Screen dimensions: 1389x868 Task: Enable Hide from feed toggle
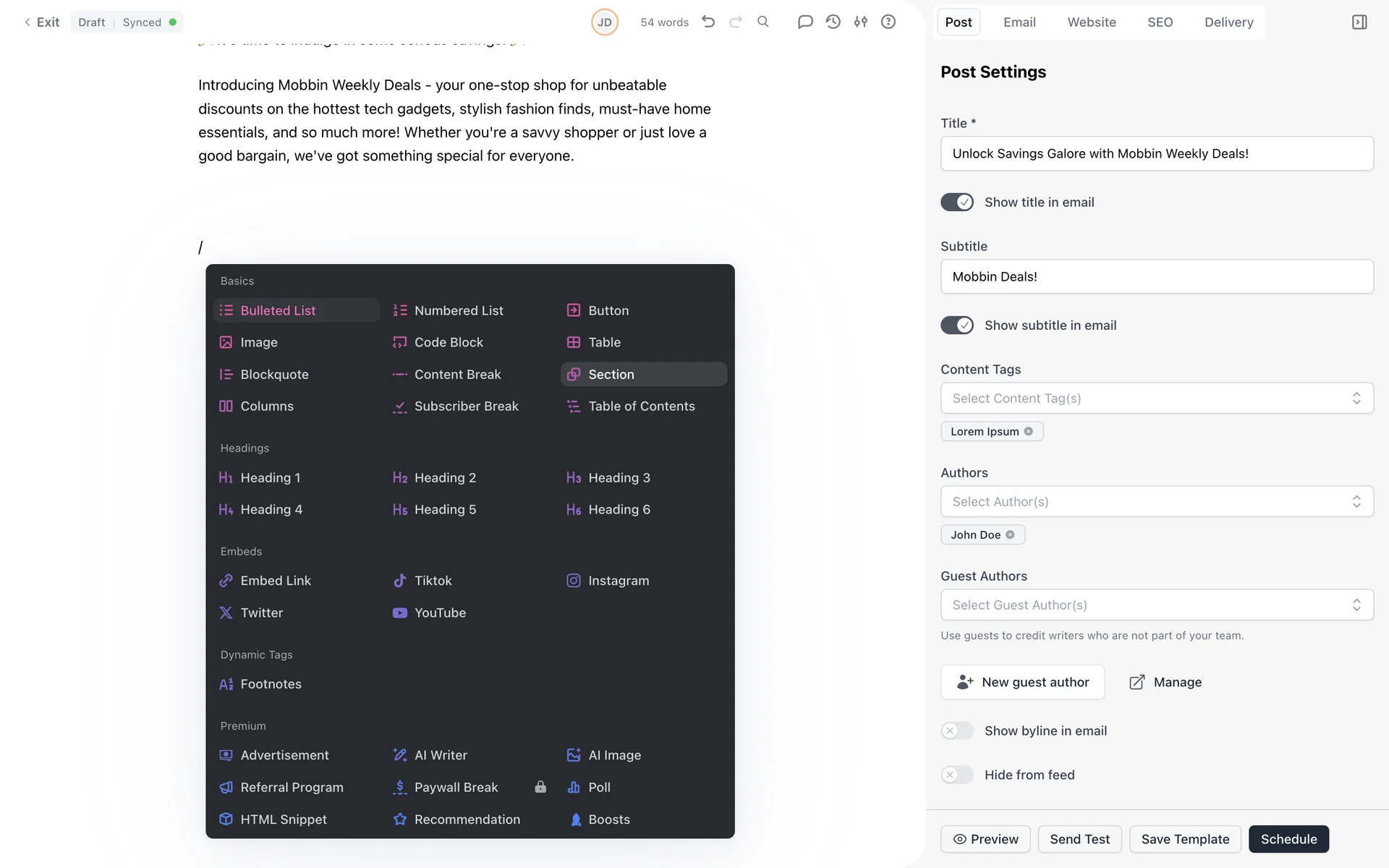[956, 775]
